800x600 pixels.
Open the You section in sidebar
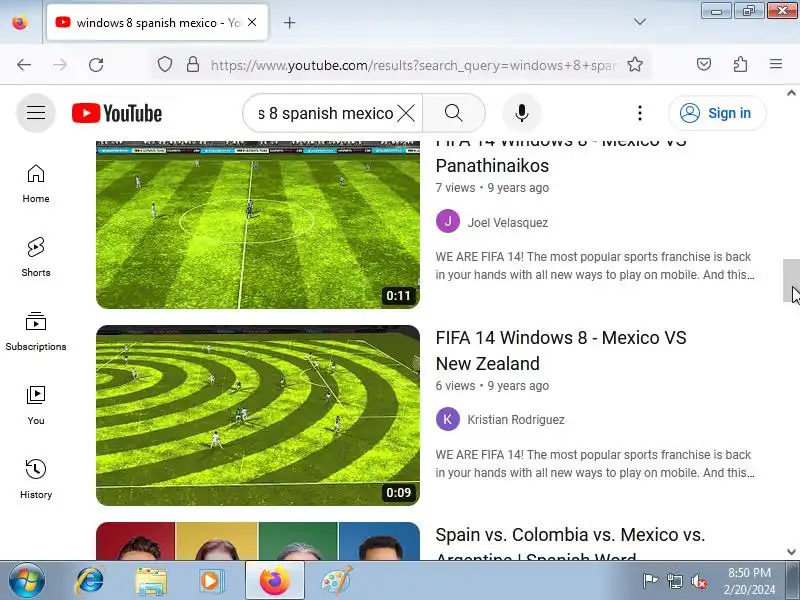click(36, 406)
